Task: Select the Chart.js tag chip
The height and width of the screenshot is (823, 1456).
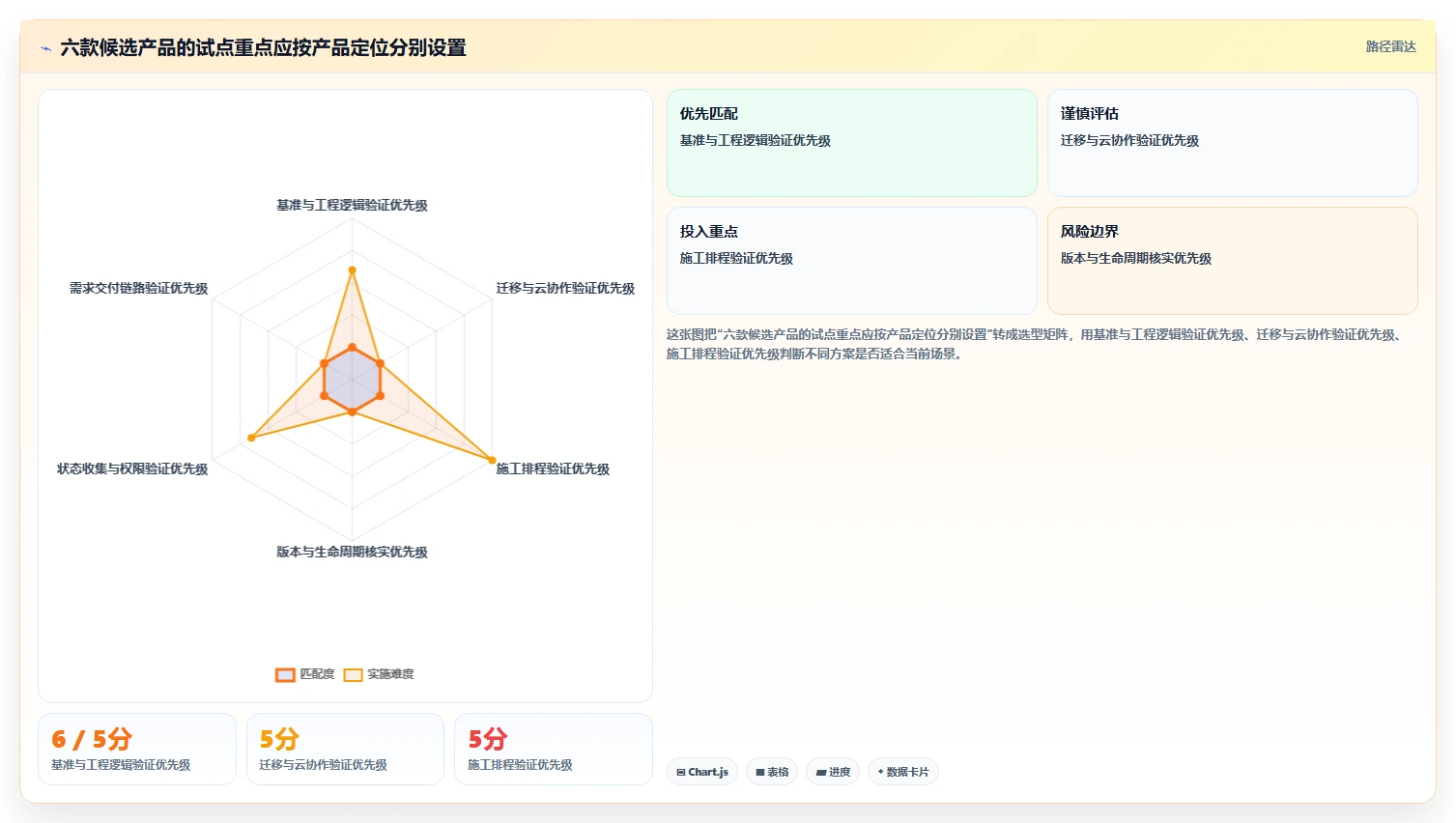Action: tap(702, 772)
